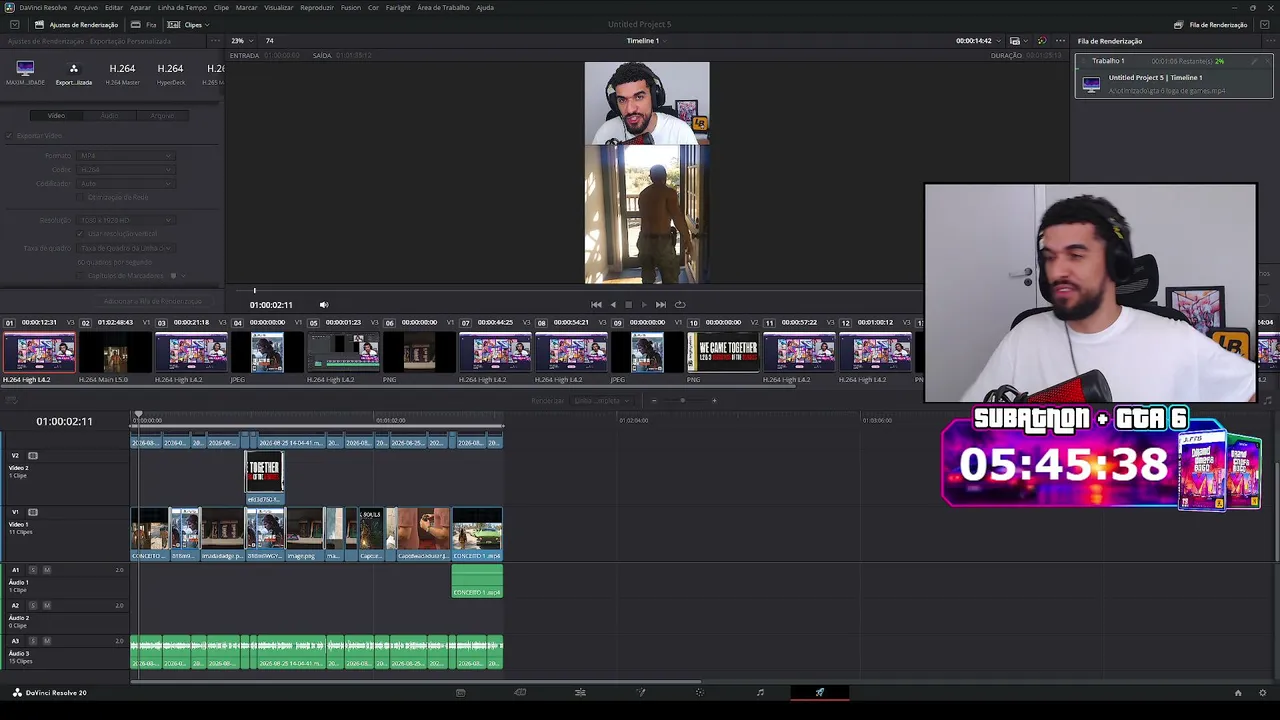Open the Codificador Auto dropdown

[x=126, y=184]
